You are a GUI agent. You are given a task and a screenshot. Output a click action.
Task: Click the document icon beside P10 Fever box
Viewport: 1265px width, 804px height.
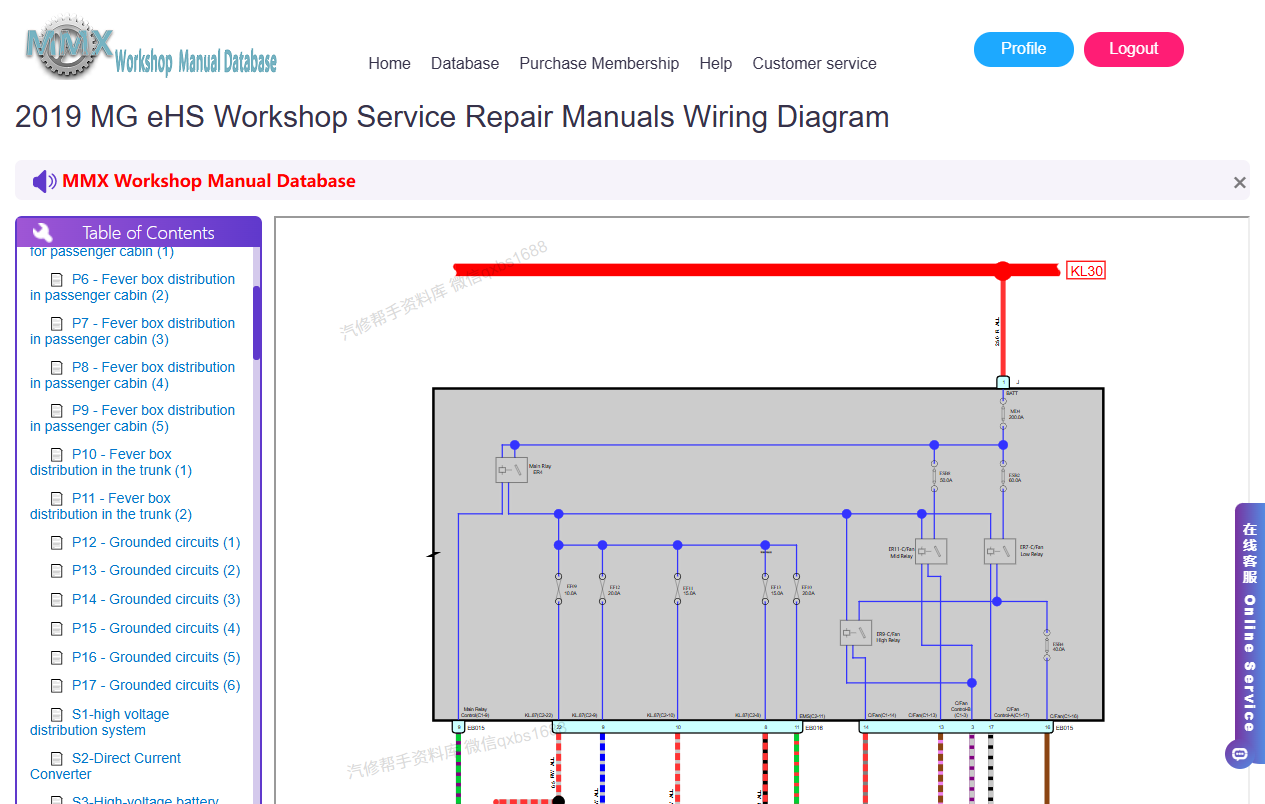(57, 455)
